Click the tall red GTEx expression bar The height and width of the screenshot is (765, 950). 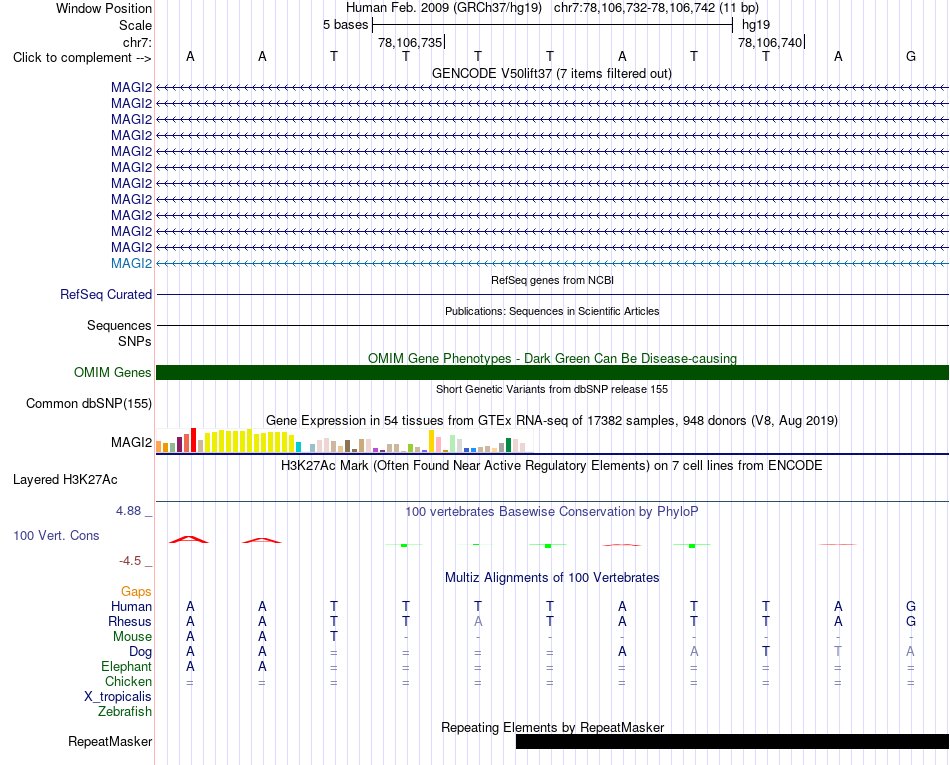point(193,440)
